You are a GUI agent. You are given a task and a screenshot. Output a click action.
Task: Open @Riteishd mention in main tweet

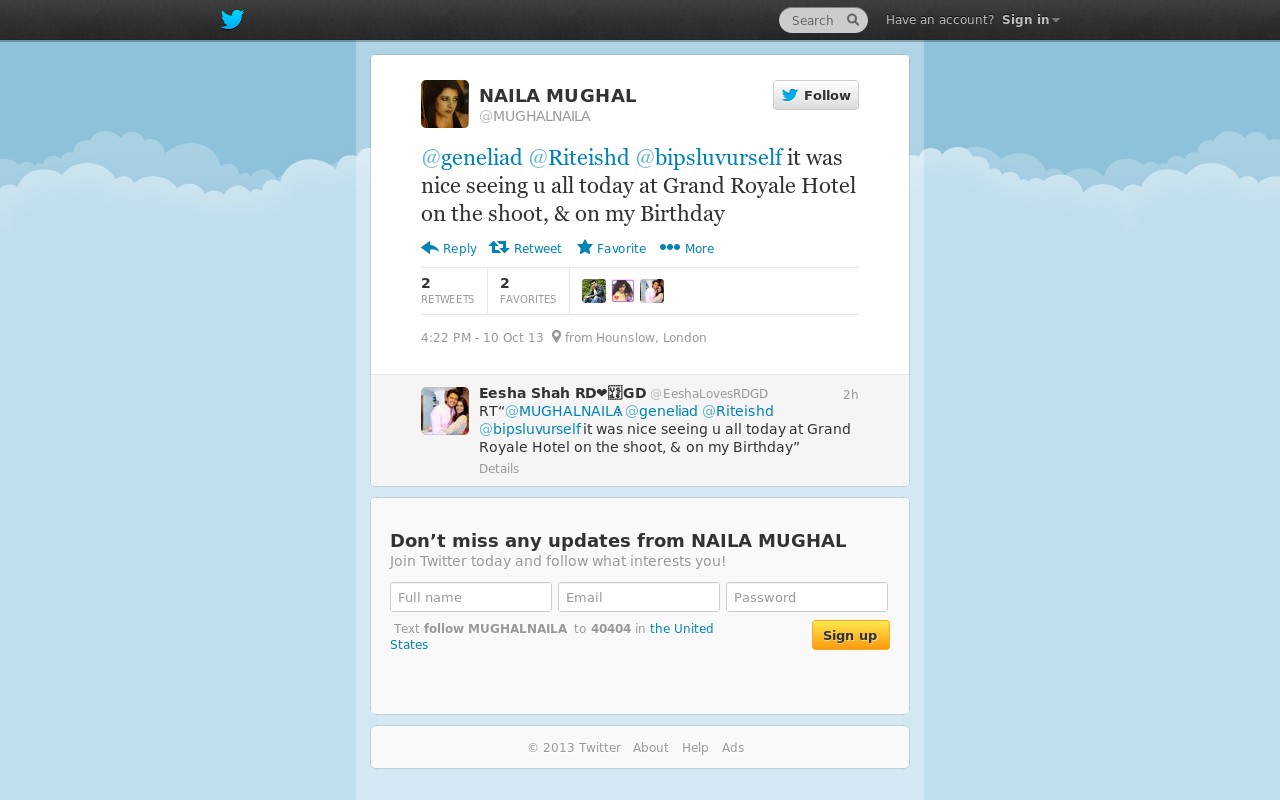pos(579,158)
